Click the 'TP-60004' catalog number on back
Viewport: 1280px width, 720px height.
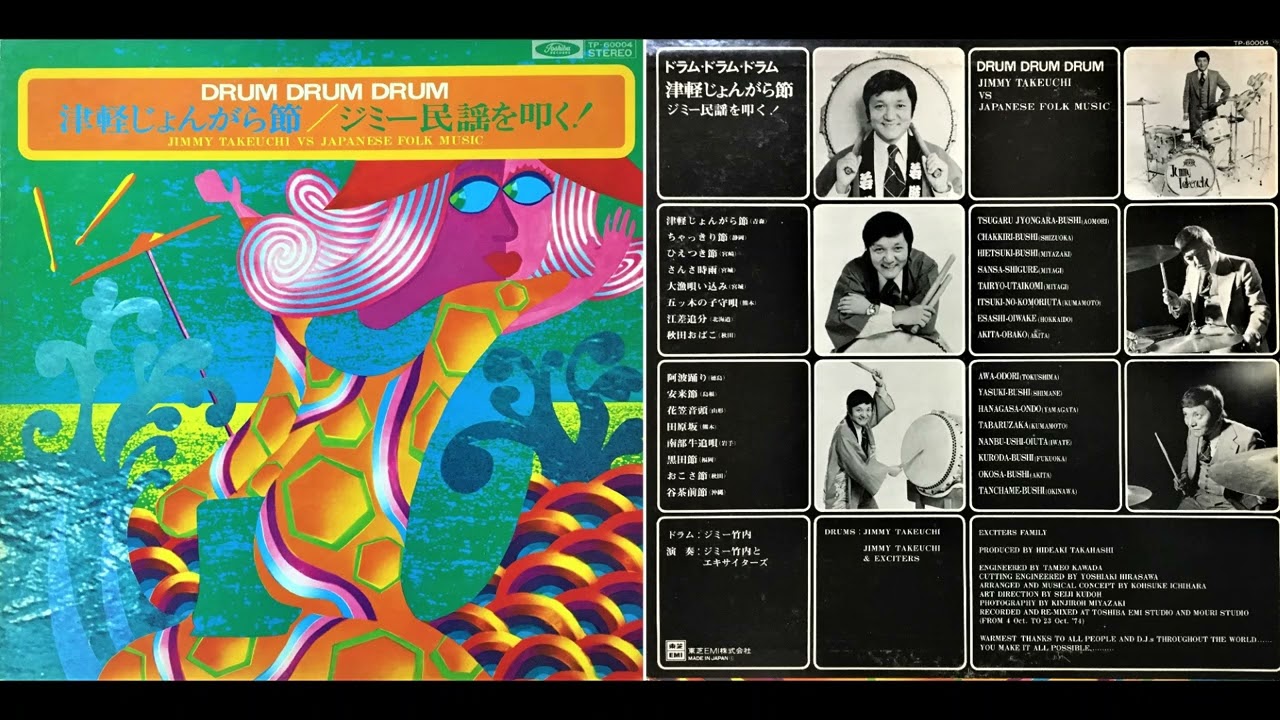1251,43
